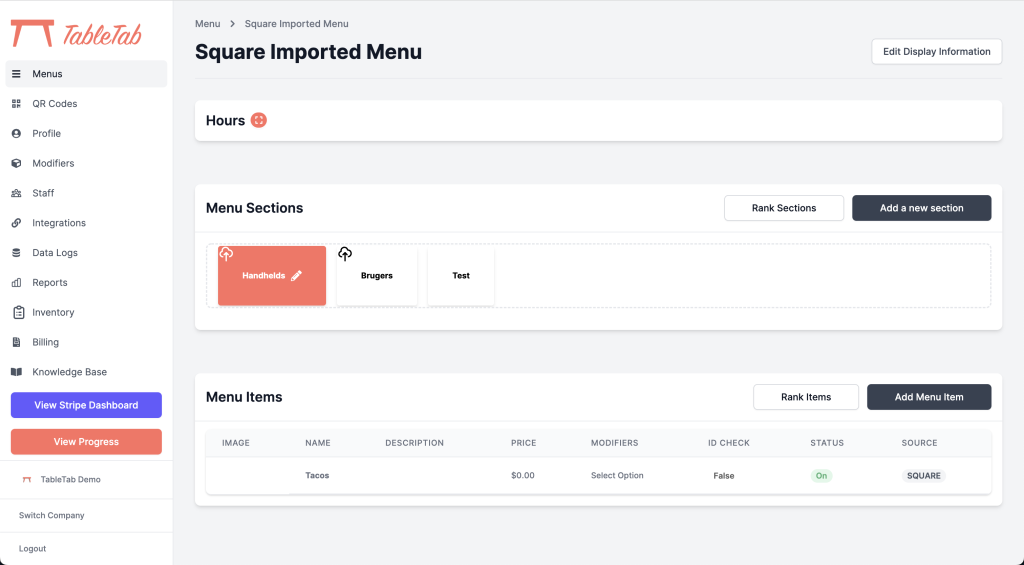Click the Inventory clipboard icon

[x=17, y=313]
